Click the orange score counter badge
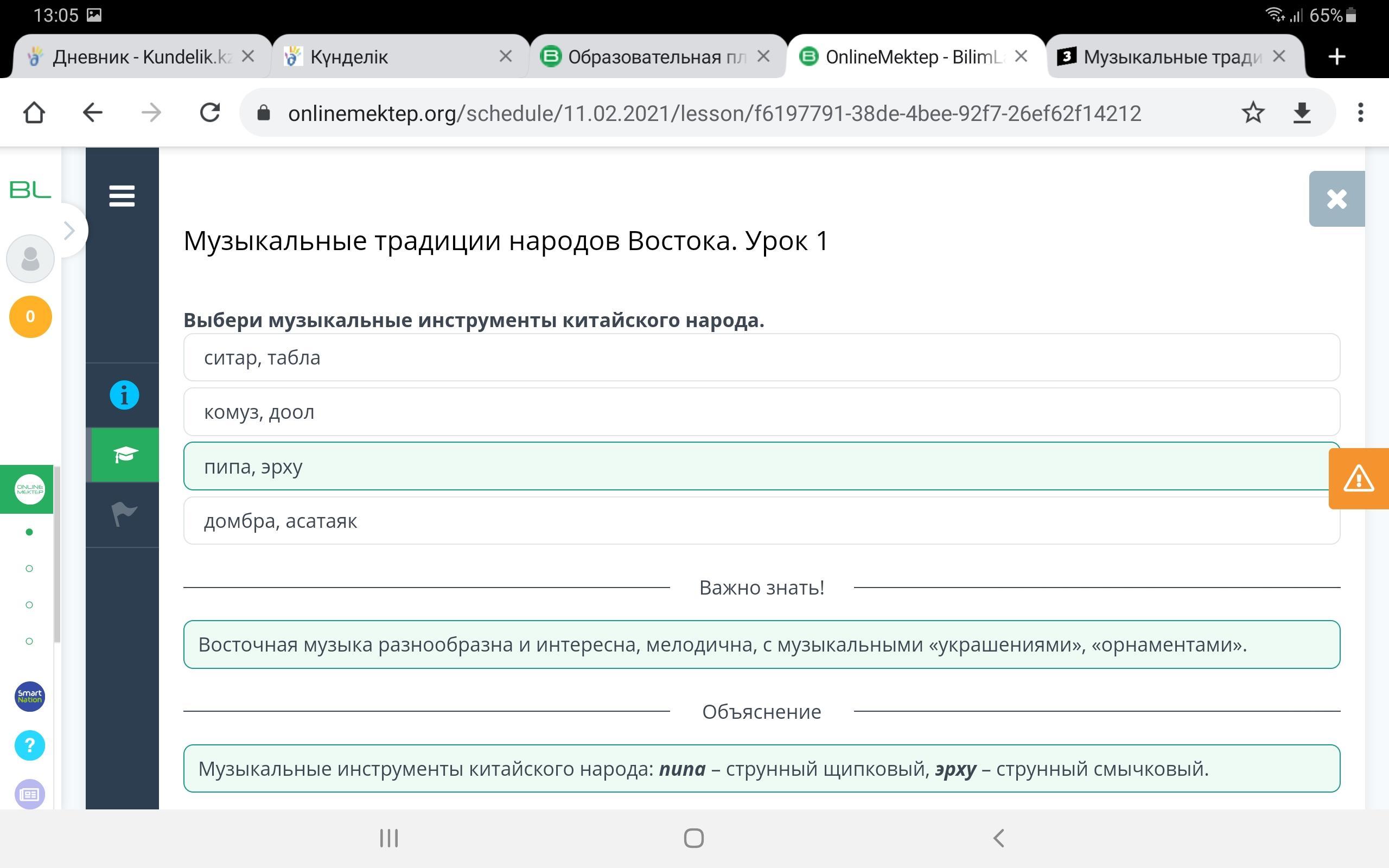The image size is (1389, 868). pyautogui.click(x=30, y=316)
